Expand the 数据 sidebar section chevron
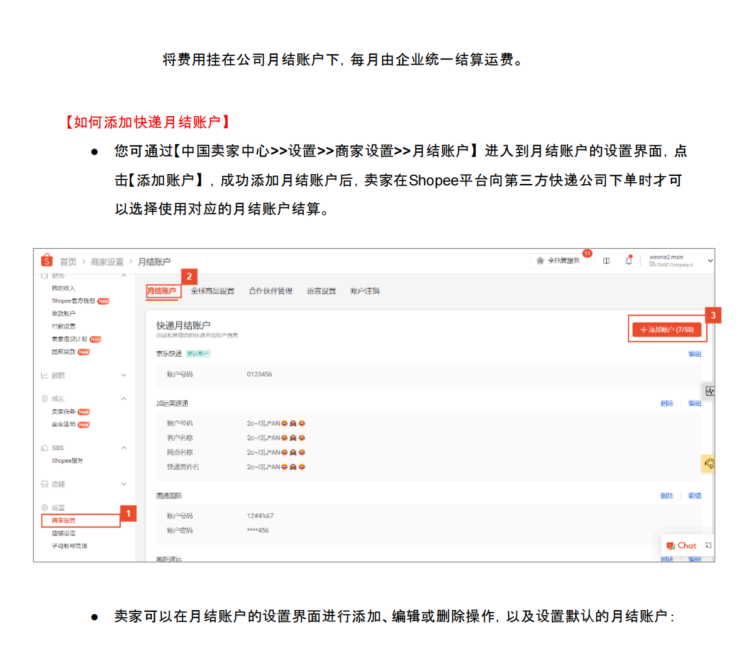The width and height of the screenshot is (744, 650). (x=123, y=375)
